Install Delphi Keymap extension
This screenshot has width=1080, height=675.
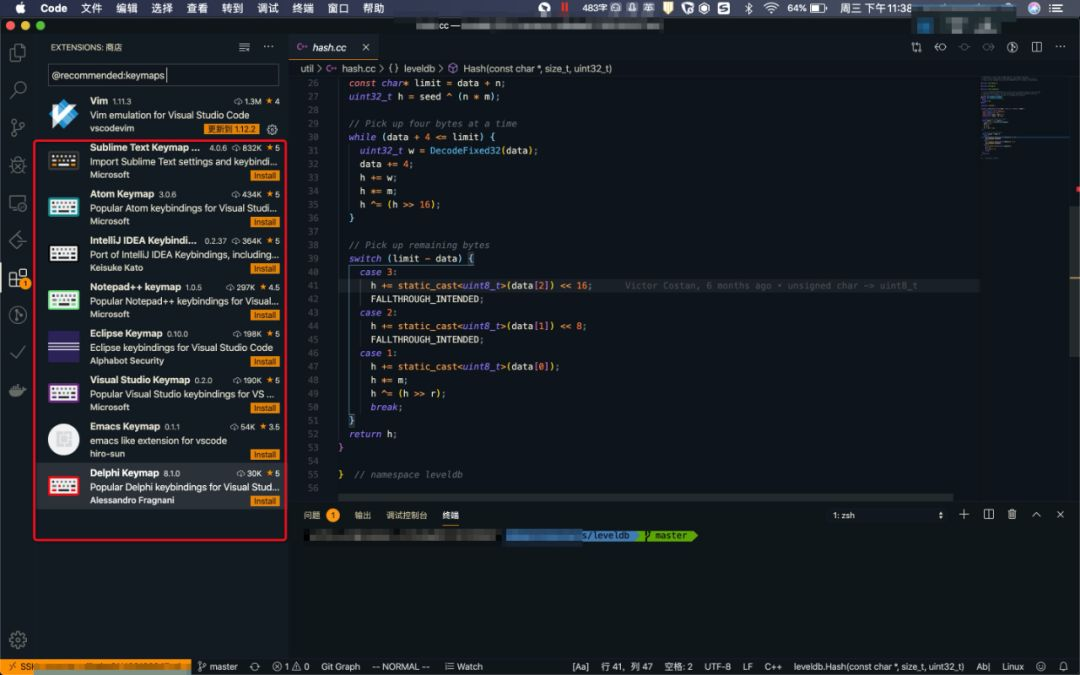coord(264,501)
